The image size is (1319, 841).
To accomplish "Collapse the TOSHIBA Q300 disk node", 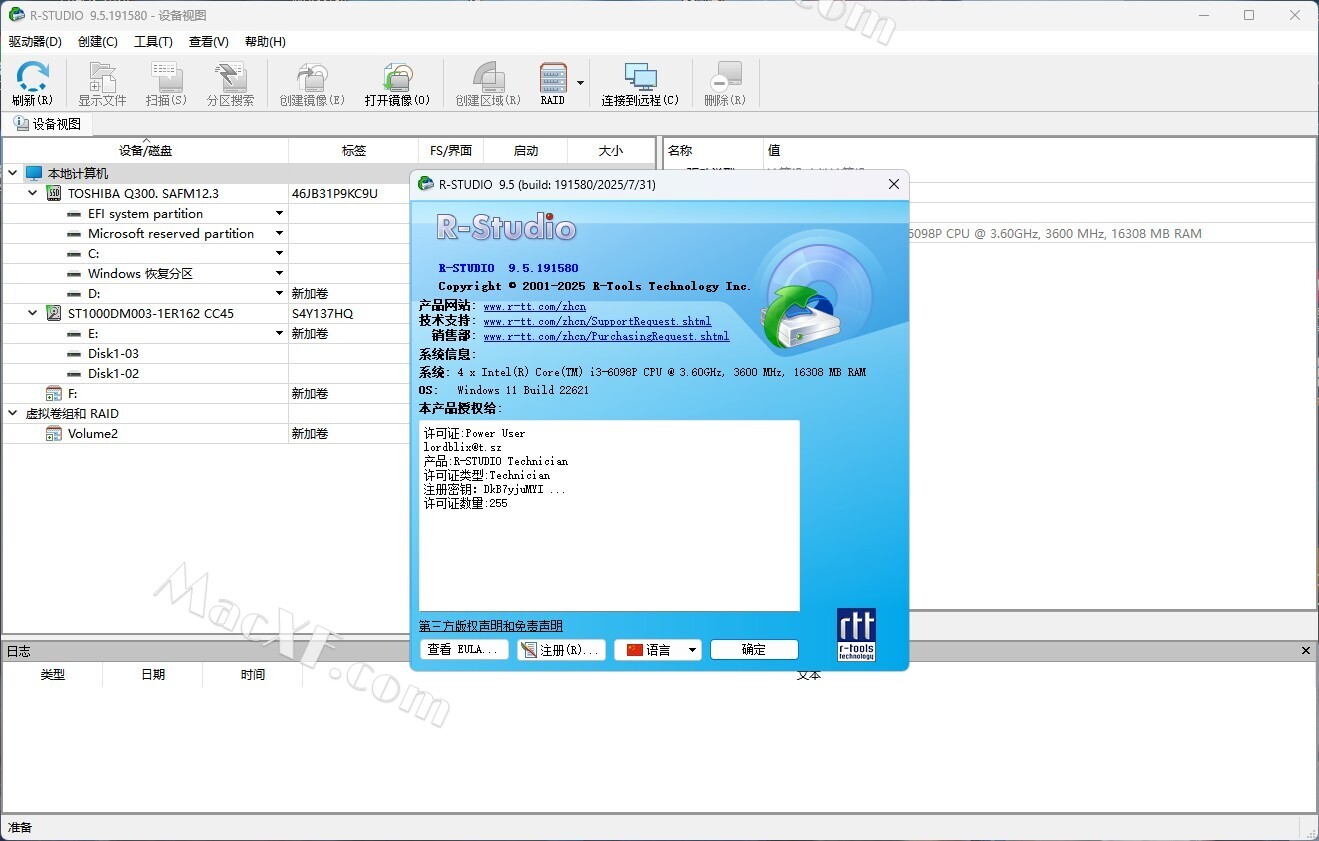I will [x=32, y=193].
